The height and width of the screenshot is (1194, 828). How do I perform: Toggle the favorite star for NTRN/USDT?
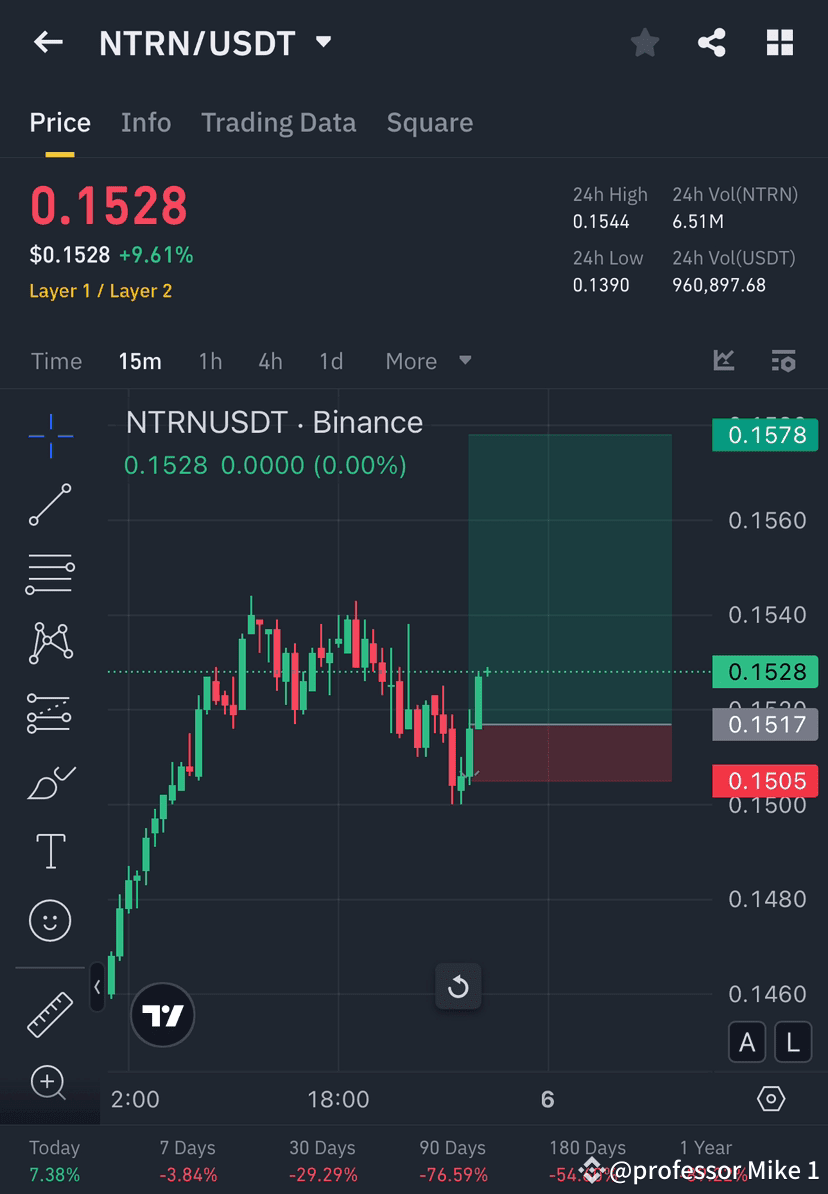644,42
